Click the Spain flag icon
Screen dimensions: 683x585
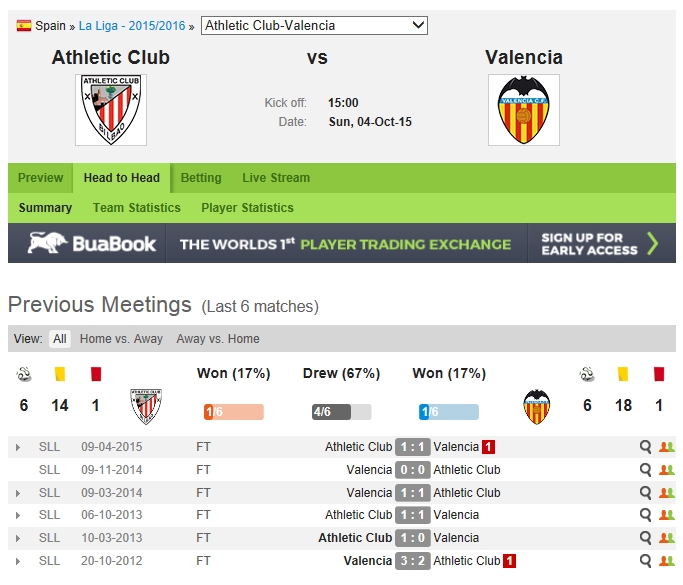point(24,26)
